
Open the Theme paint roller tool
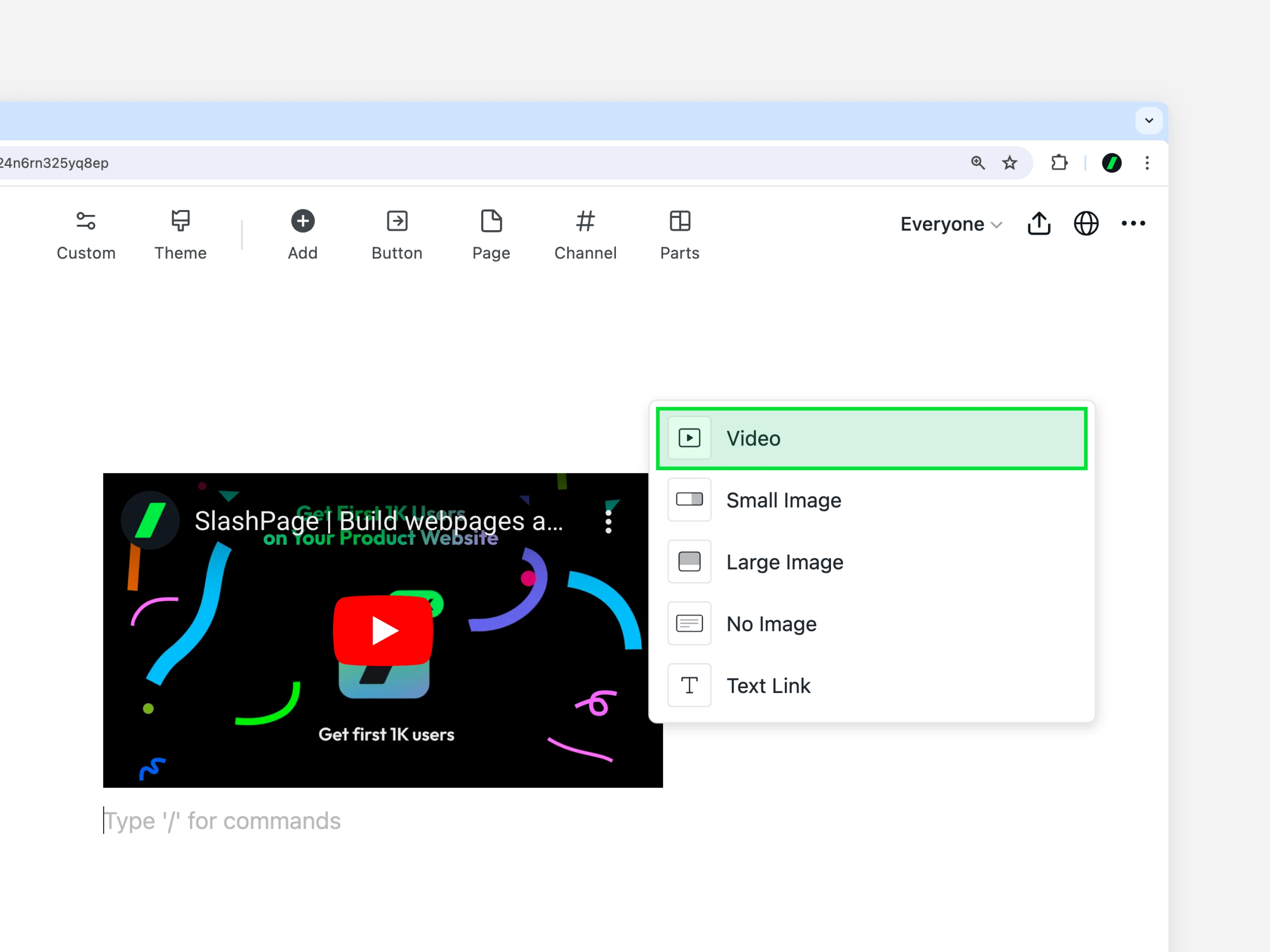180,221
